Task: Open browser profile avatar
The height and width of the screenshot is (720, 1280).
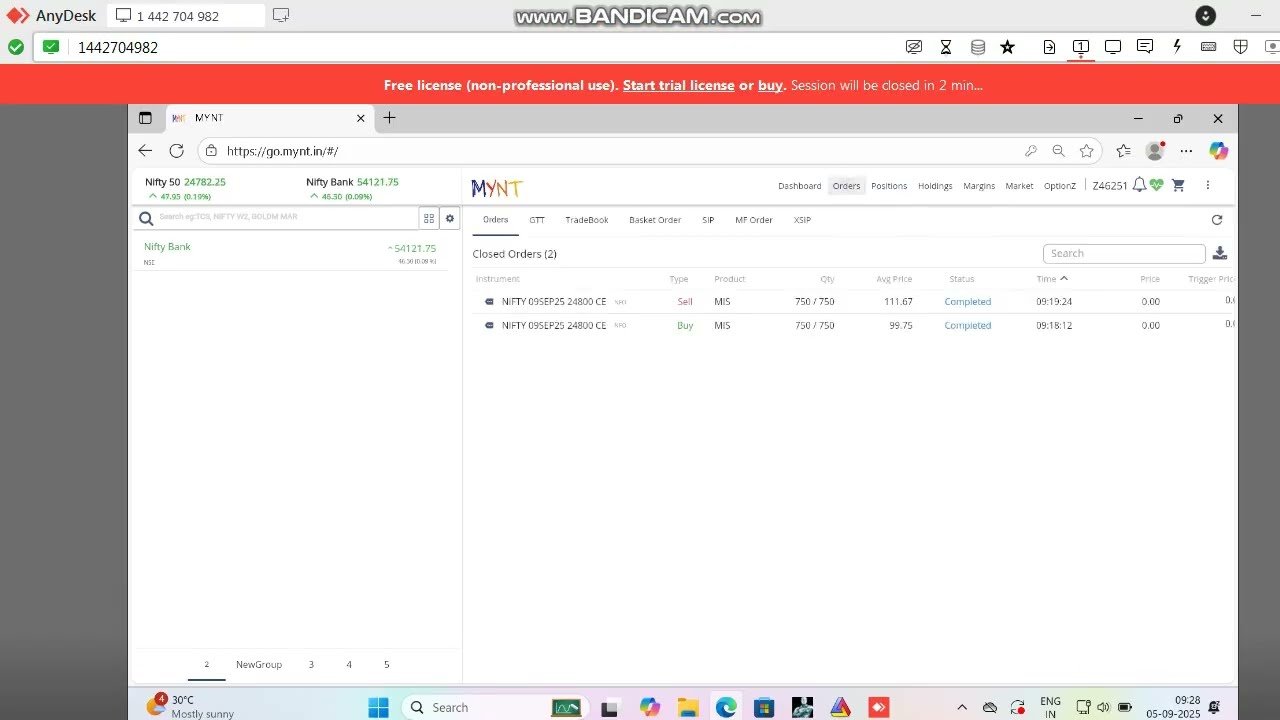Action: (1155, 151)
